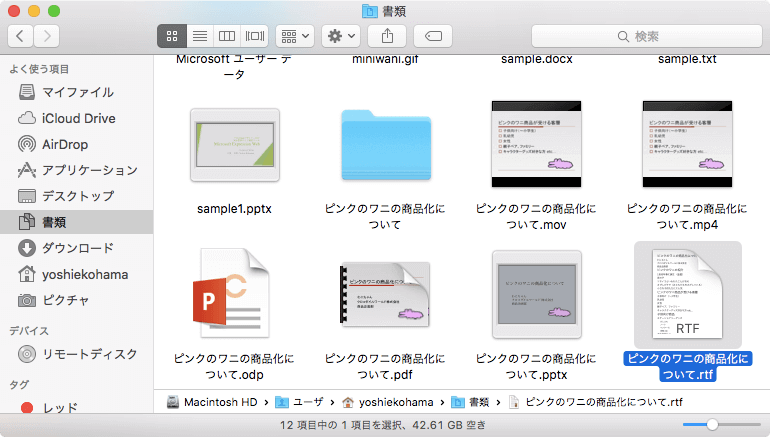Click the Share toolbar button
The width and height of the screenshot is (770, 437).
pyautogui.click(x=387, y=36)
